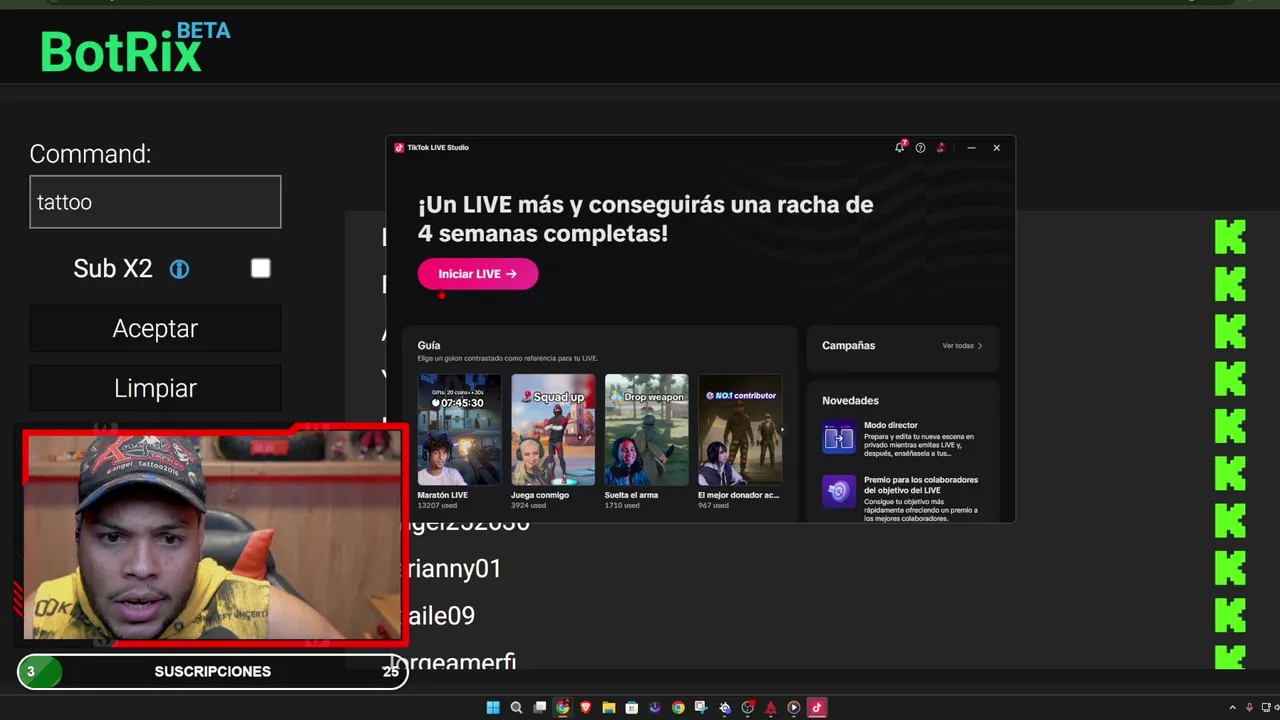Click the Guía section heading
Screen dimensions: 1280x720
coord(429,345)
